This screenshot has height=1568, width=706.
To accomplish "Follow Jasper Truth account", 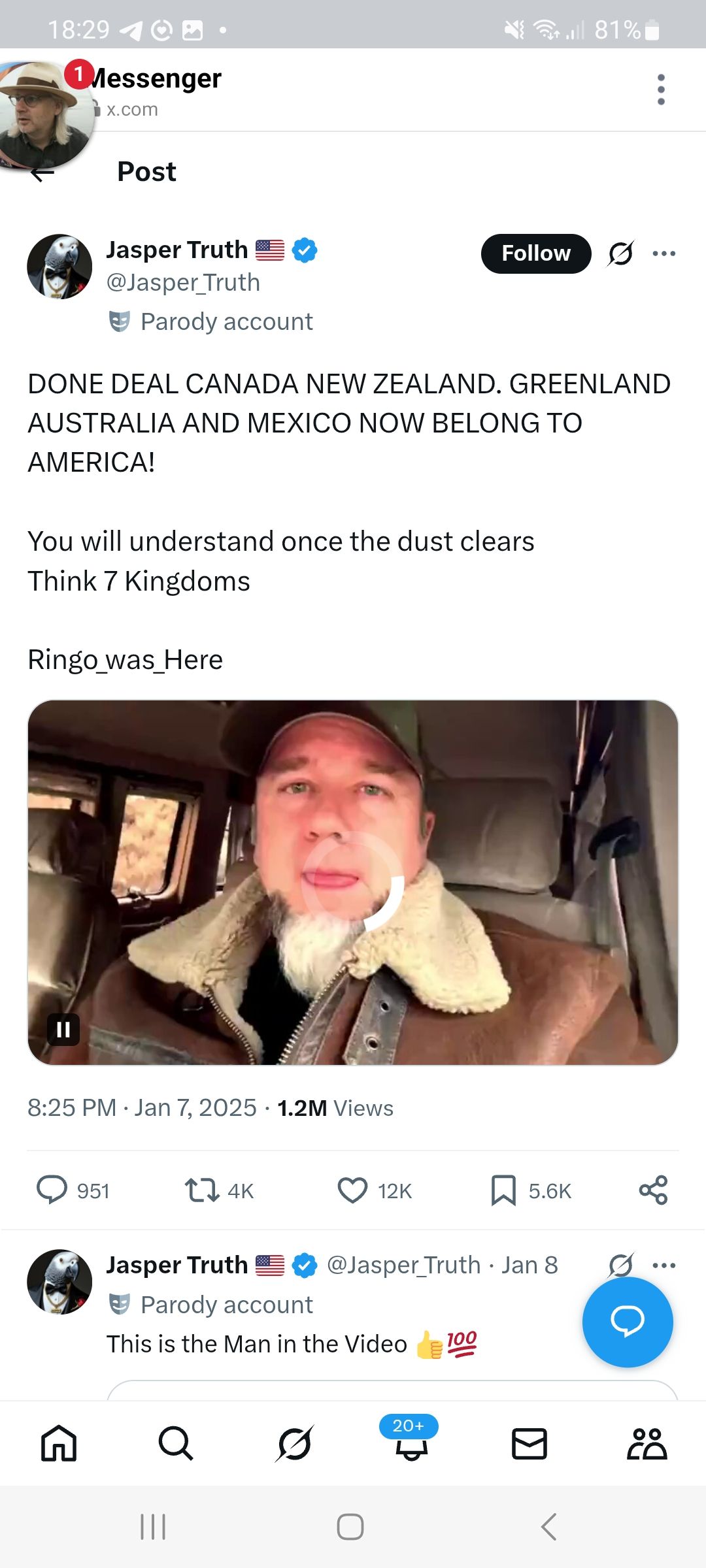I will pos(535,253).
